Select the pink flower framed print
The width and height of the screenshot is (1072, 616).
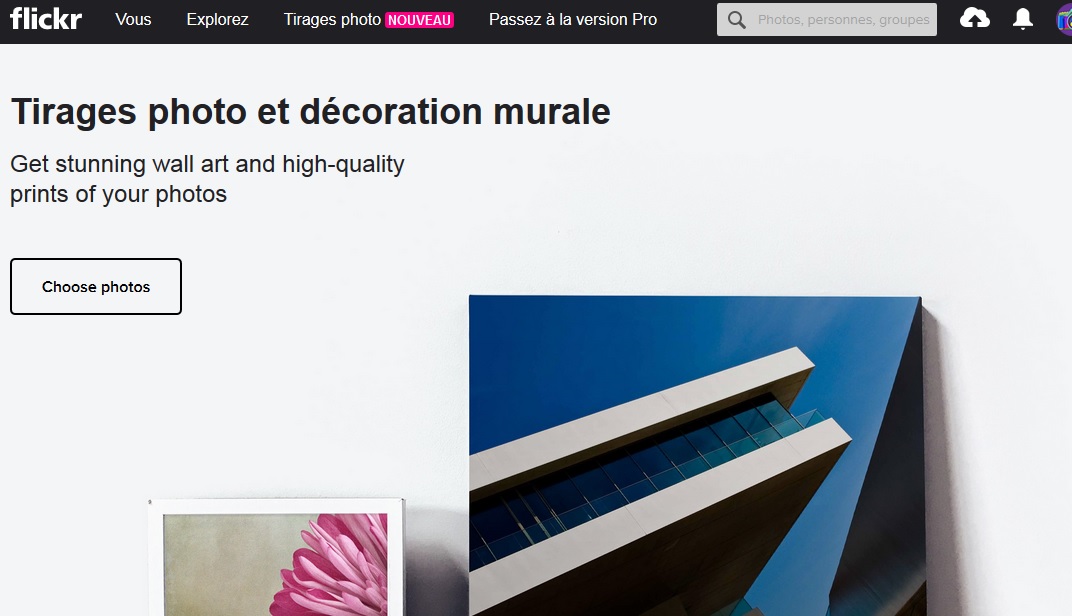pyautogui.click(x=275, y=556)
